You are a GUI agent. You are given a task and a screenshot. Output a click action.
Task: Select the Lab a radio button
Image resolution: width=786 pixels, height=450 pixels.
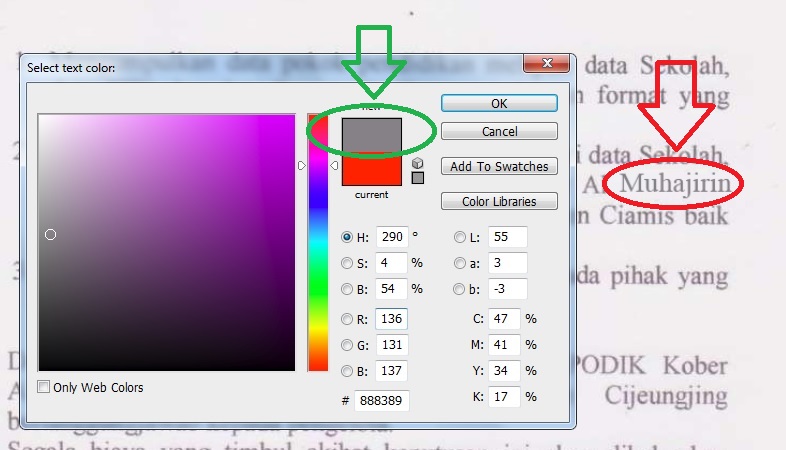click(x=459, y=263)
